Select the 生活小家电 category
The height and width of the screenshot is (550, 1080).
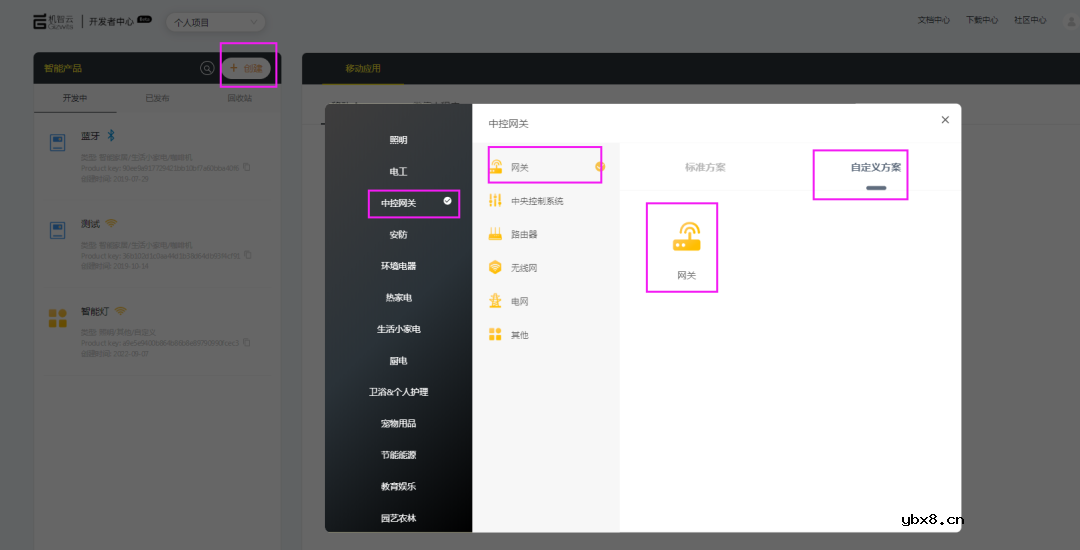click(x=398, y=329)
